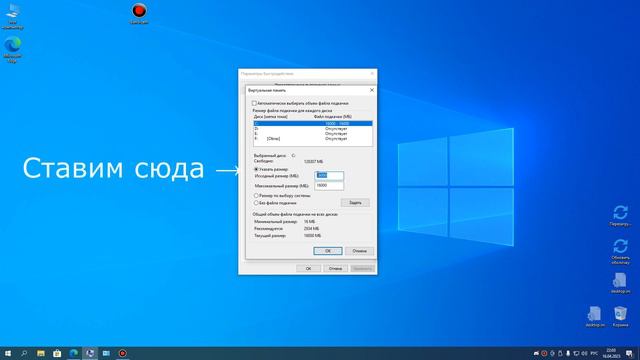Switch to red recorder app on taskbar
640x360 pixels.
tap(122, 353)
